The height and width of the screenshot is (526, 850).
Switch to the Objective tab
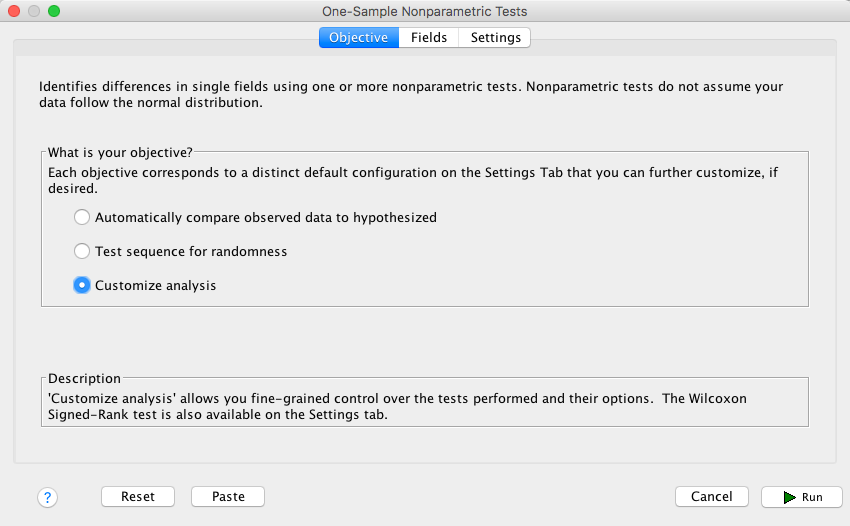359,37
